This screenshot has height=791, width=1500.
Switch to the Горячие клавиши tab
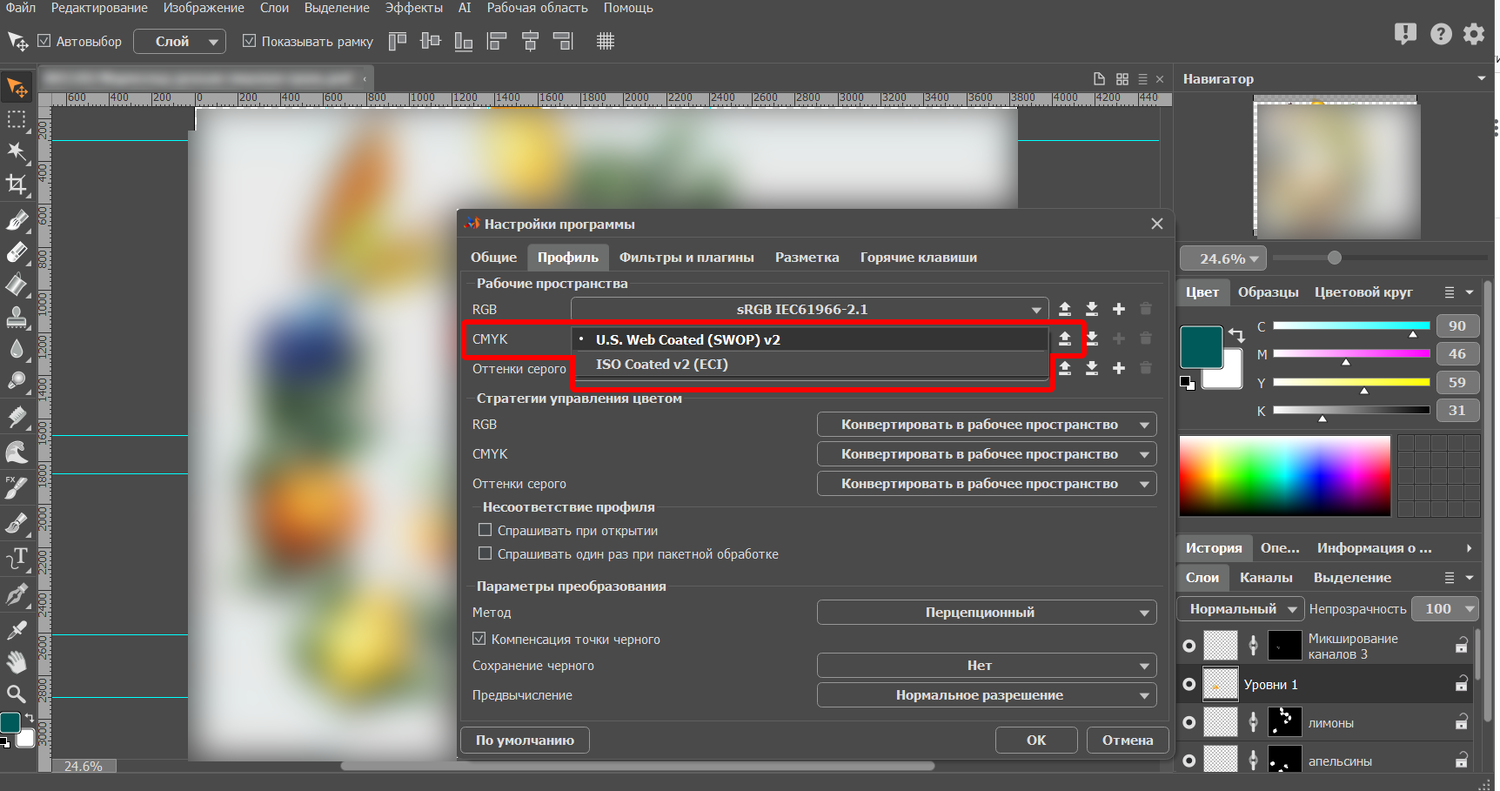pos(918,257)
